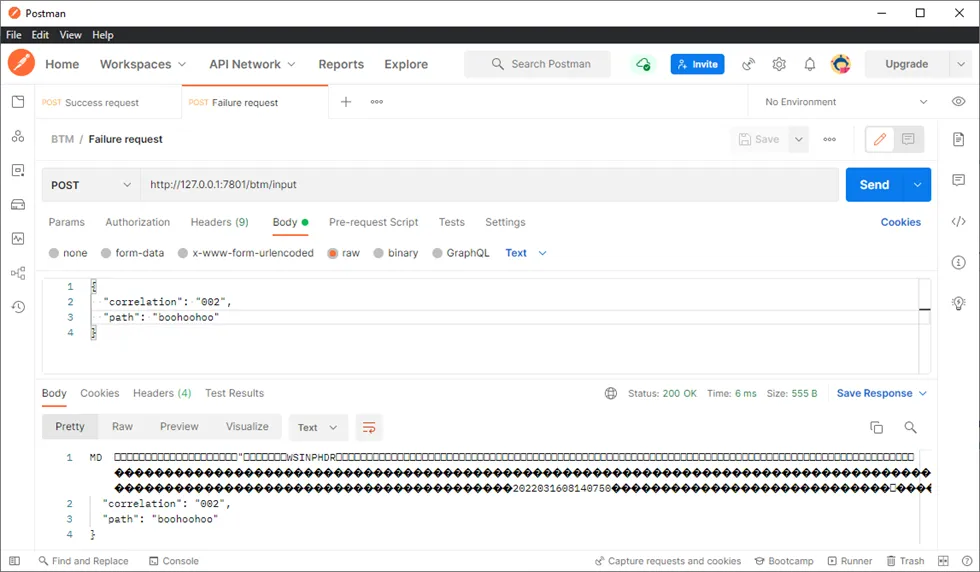
Task: Copy the response body with the copy icon
Action: click(x=876, y=428)
